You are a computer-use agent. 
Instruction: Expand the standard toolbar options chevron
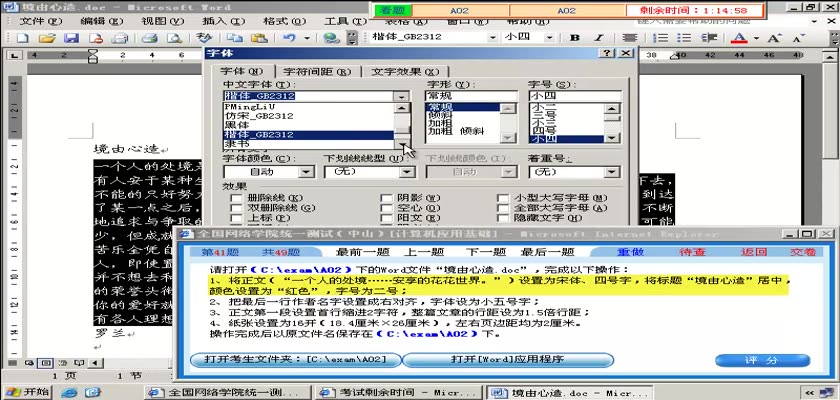(x=351, y=38)
